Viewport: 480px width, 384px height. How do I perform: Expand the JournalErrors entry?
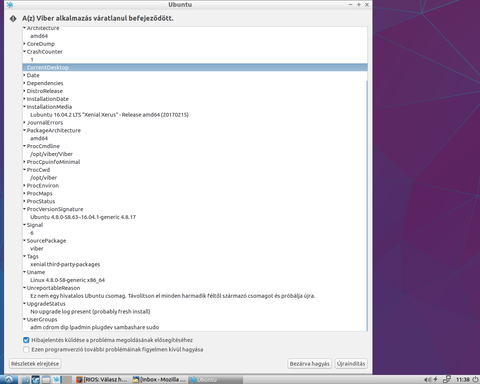(x=24, y=122)
